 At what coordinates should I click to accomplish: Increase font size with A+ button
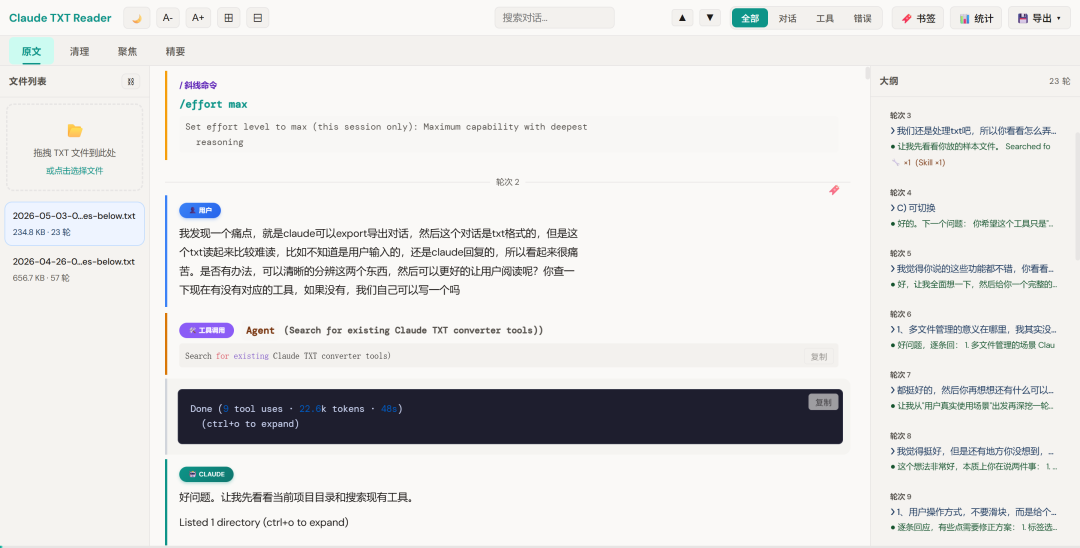tap(198, 18)
